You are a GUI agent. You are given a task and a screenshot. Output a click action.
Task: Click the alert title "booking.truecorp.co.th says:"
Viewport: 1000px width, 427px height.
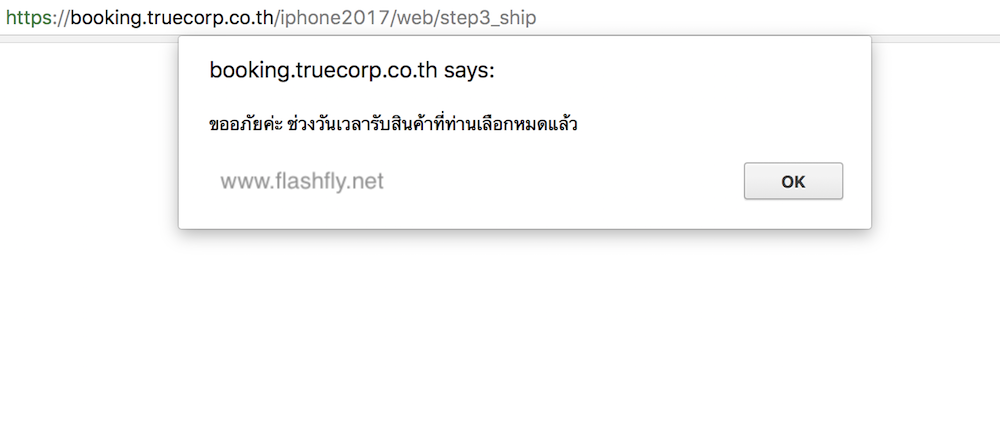(x=351, y=71)
